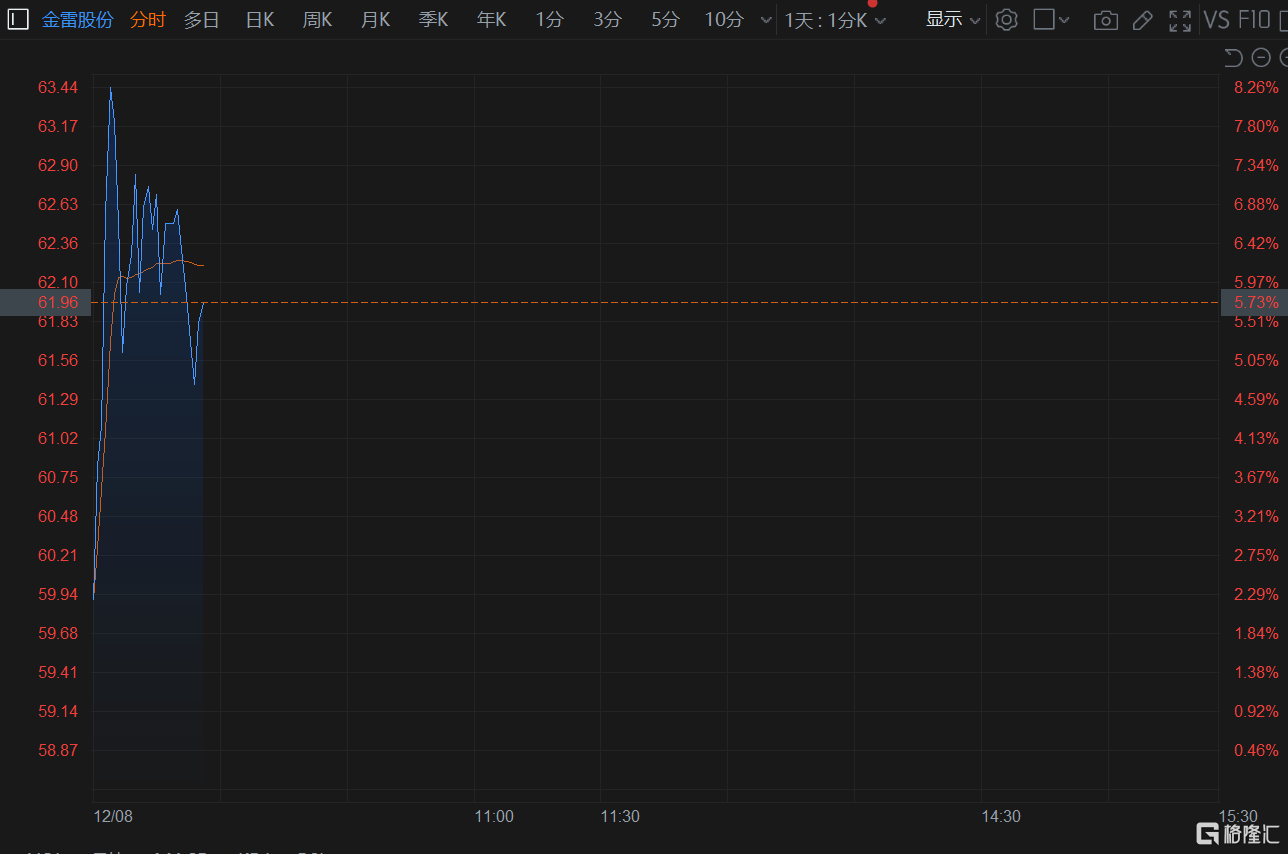Zoom out using the minus circle icon
Image resolution: width=1288 pixels, height=854 pixels.
click(x=1261, y=58)
